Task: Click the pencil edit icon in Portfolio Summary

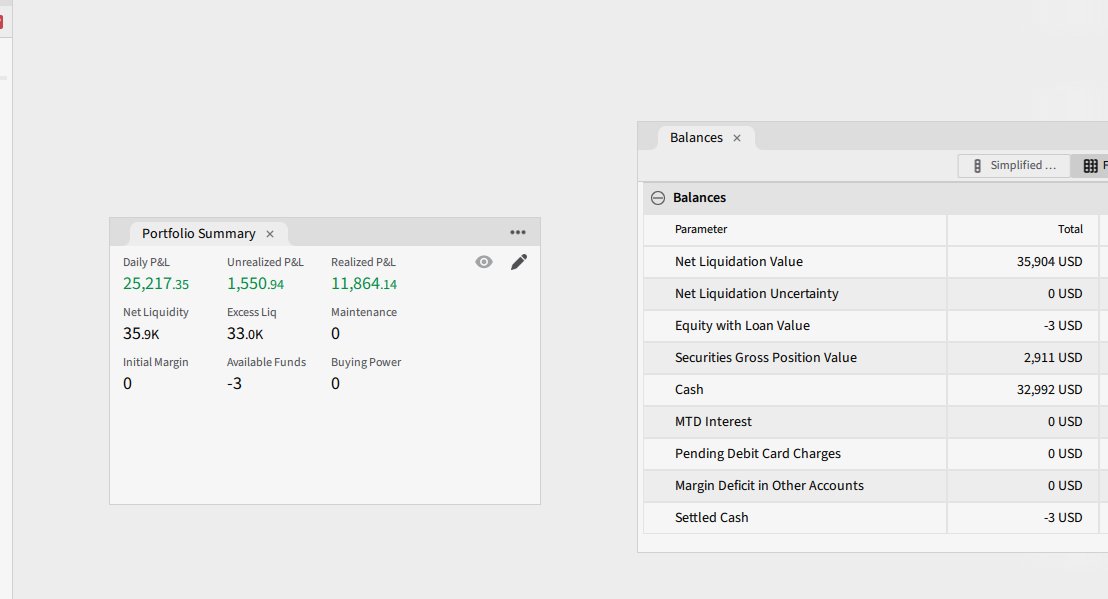Action: coord(519,262)
